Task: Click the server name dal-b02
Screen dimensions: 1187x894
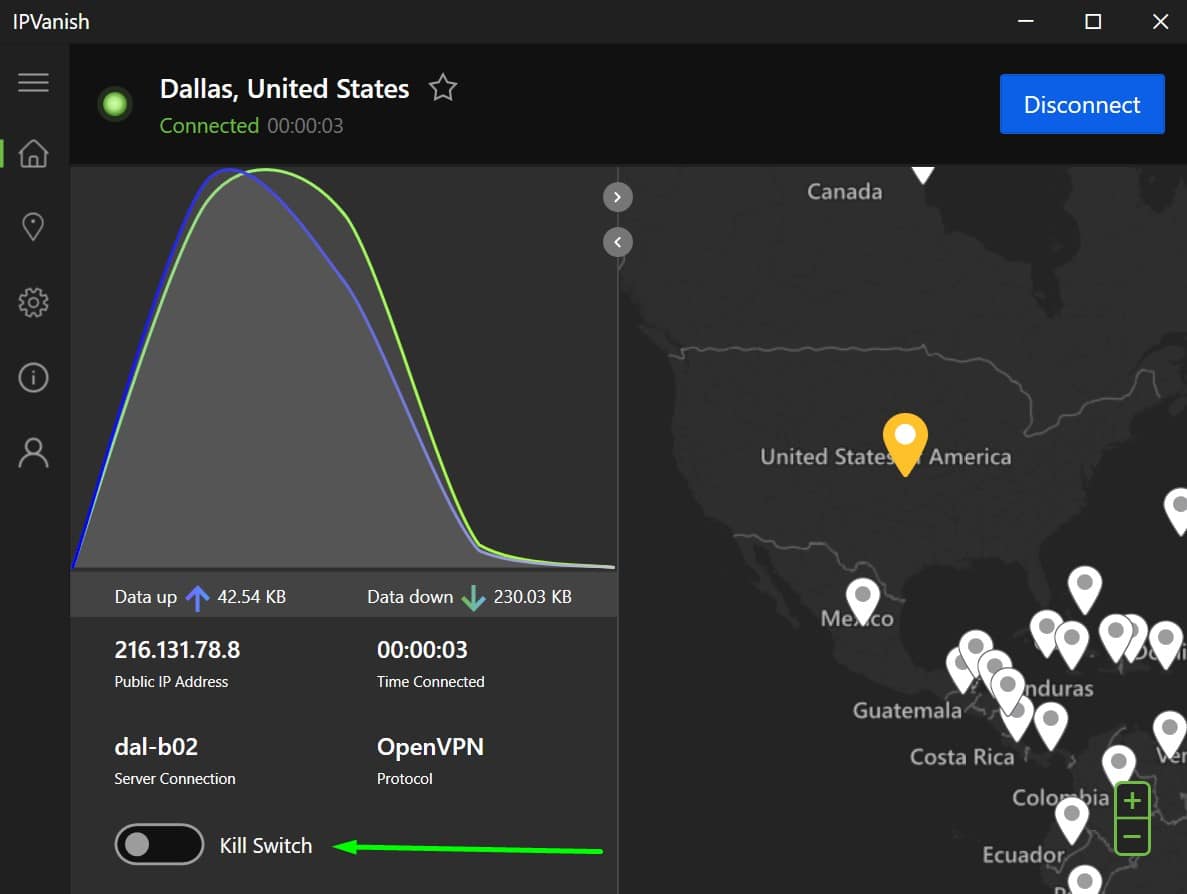Action: pyautogui.click(x=156, y=746)
